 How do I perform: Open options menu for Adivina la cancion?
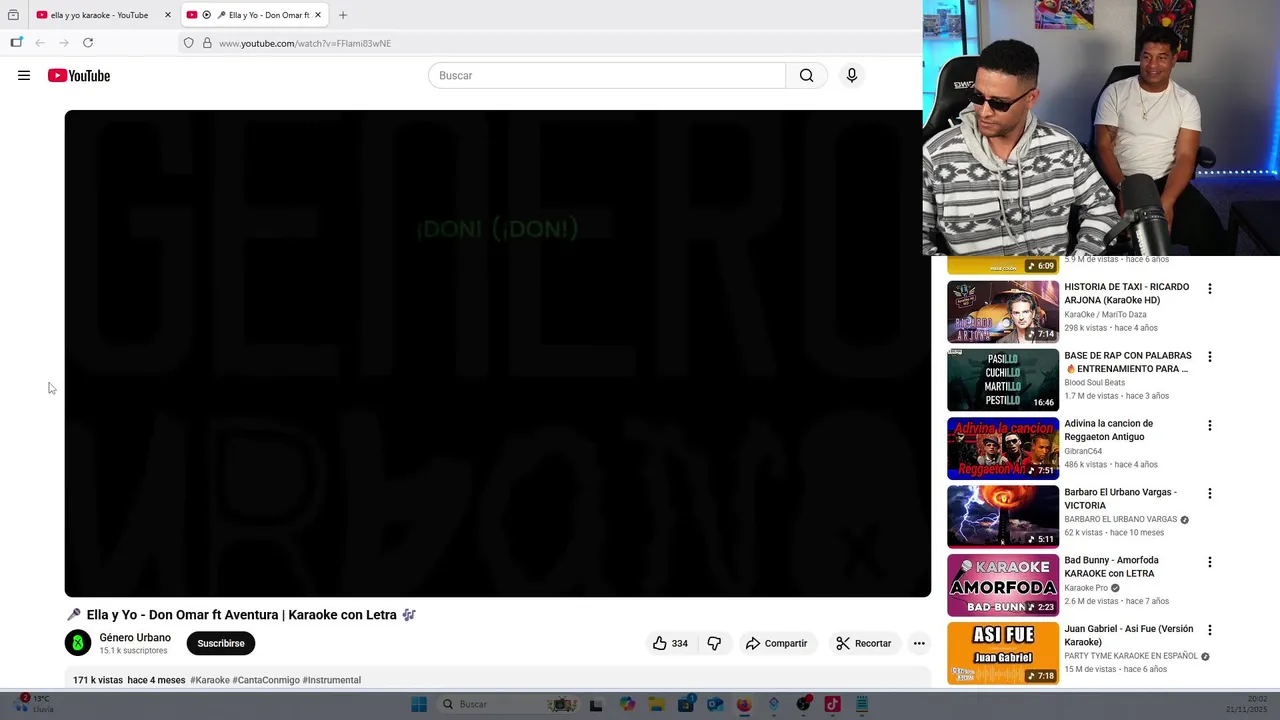pyautogui.click(x=1210, y=425)
